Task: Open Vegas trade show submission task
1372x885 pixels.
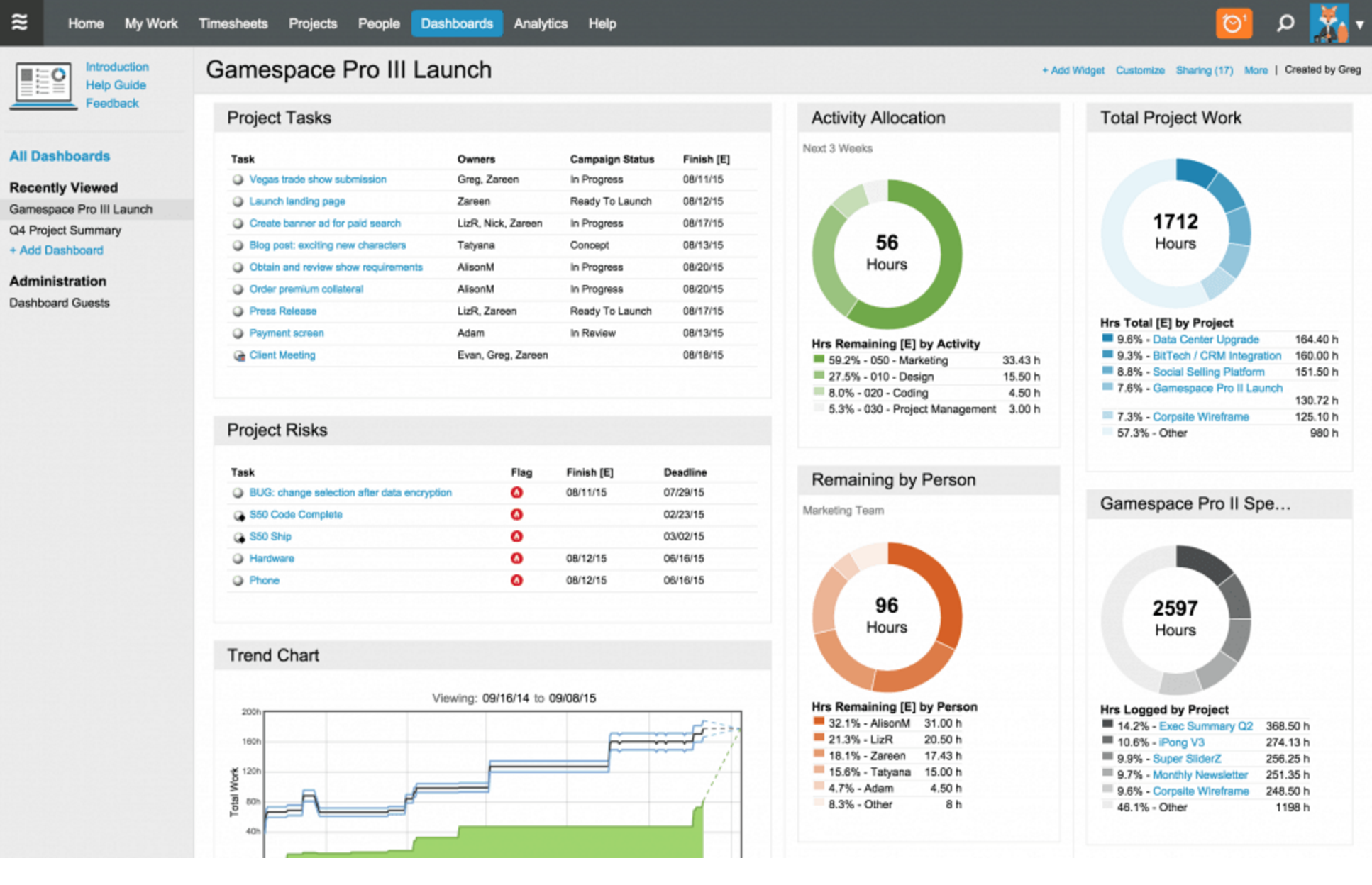Action: [317, 179]
